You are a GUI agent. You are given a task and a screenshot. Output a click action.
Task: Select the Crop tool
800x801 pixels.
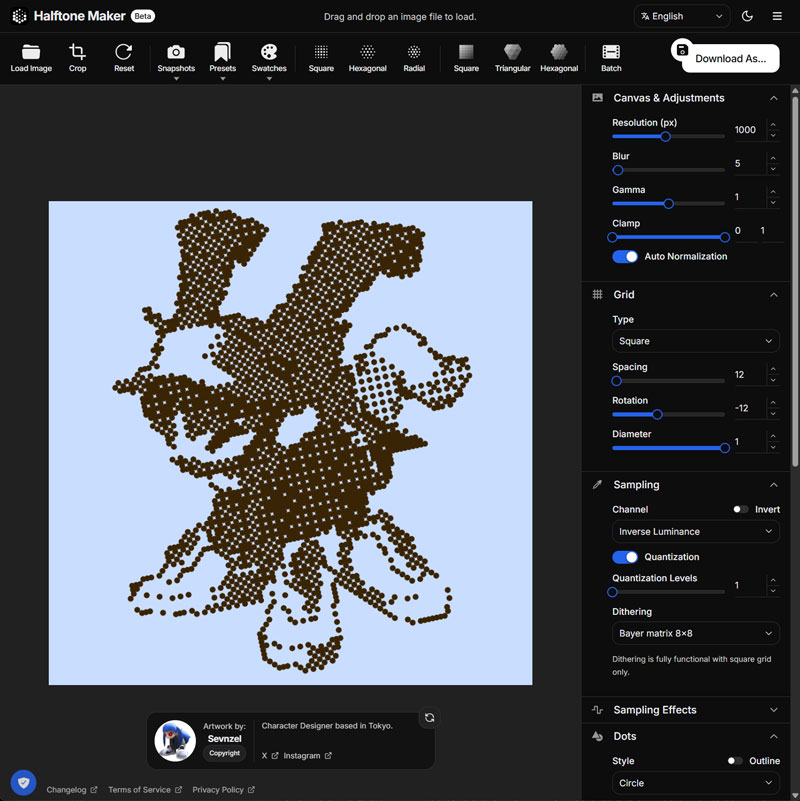pyautogui.click(x=77, y=52)
